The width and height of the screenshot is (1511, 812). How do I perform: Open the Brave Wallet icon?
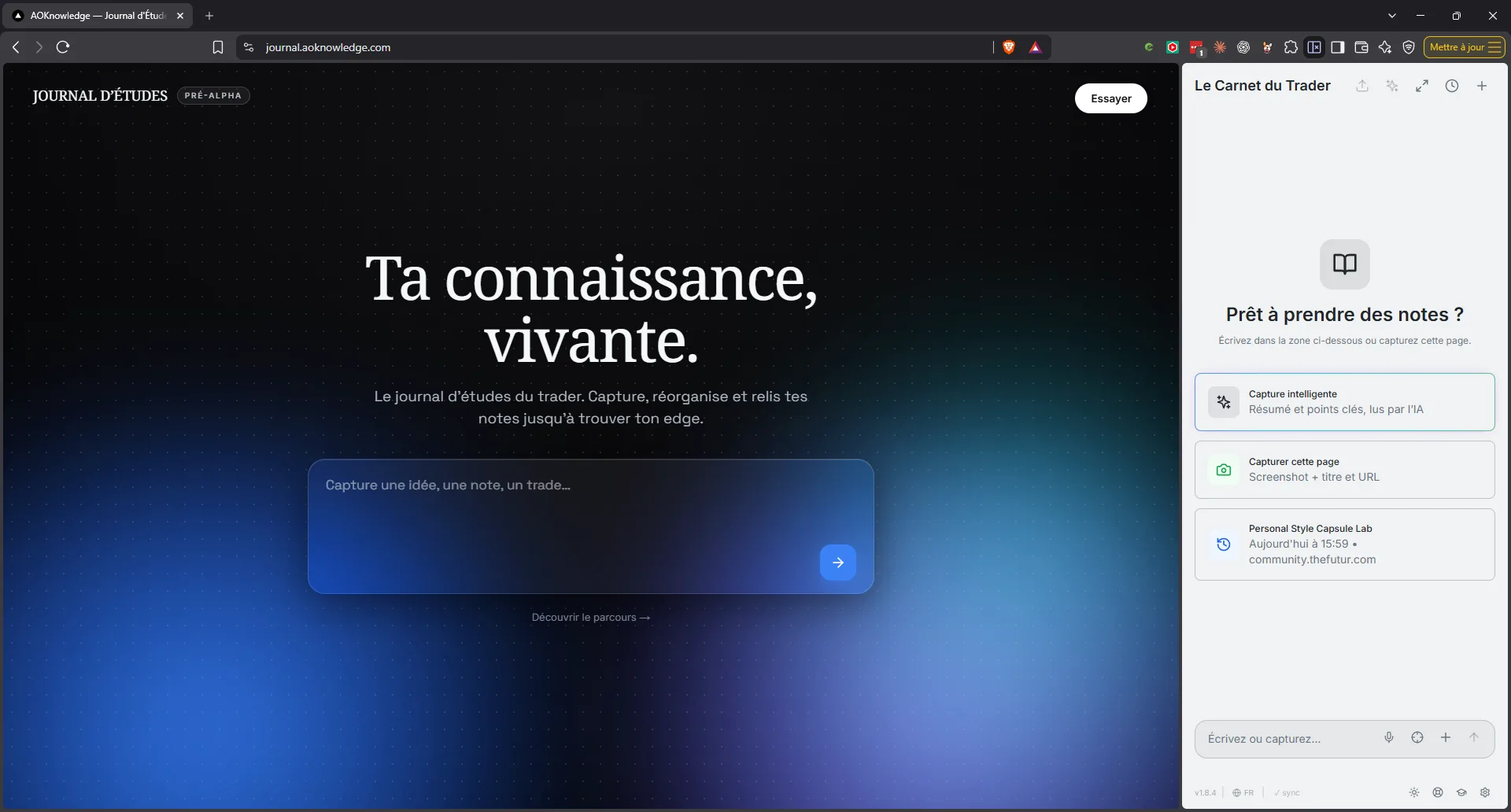pos(1361,47)
